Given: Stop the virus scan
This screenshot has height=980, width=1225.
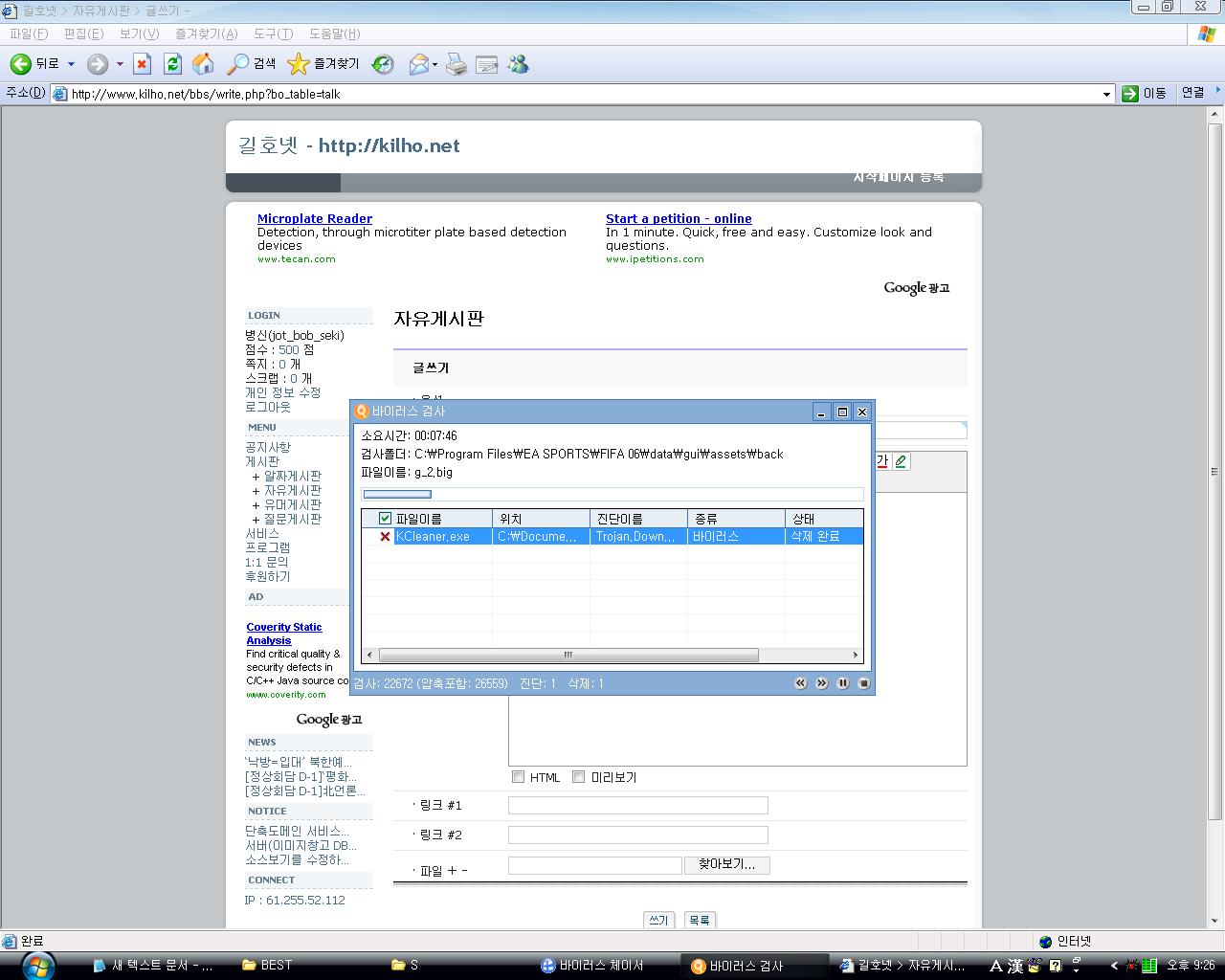Looking at the screenshot, I should 863,683.
